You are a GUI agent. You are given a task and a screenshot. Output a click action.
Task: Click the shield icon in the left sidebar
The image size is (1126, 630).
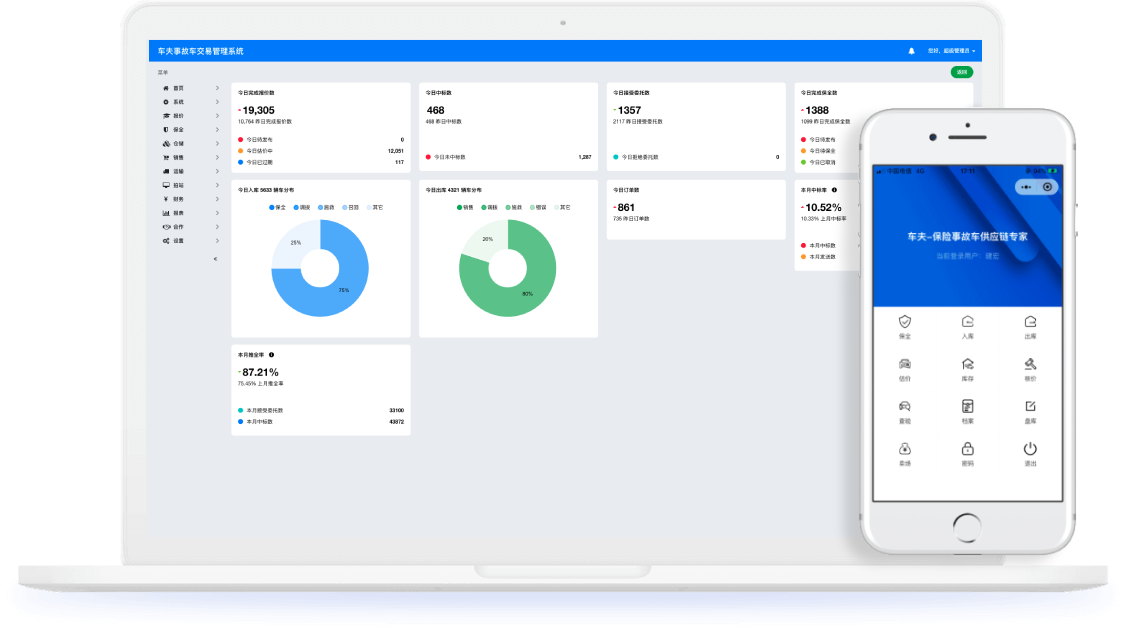coord(166,130)
